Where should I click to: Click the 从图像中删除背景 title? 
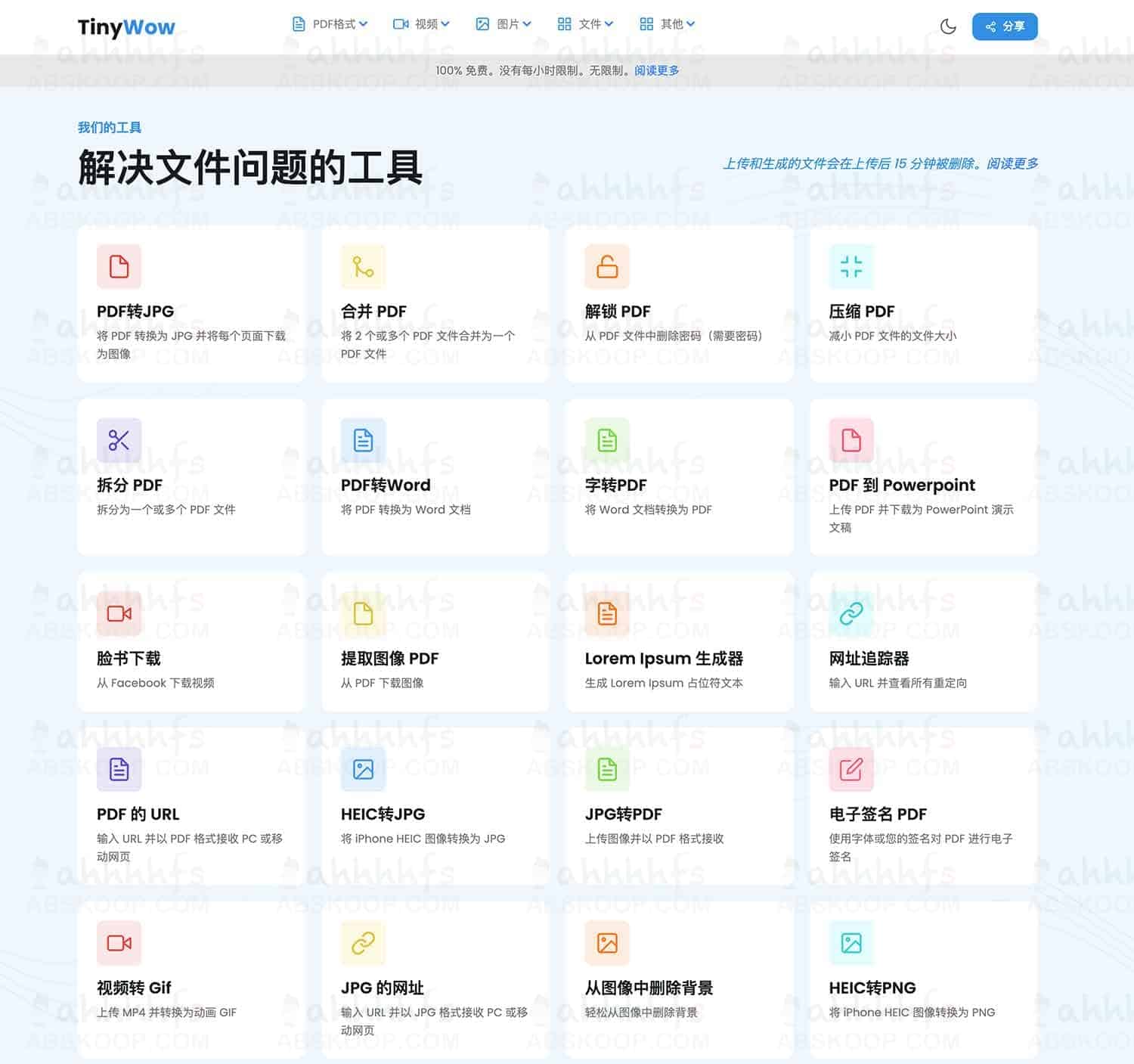pos(649,988)
